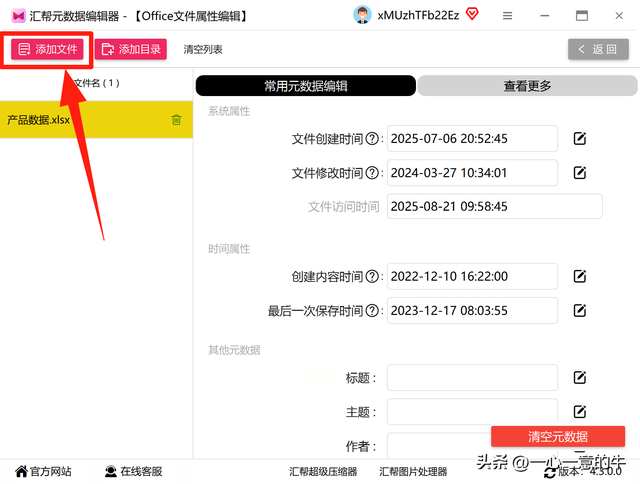Viewport: 640px width, 484px height.
Task: Show help for 文件修改时间
Action: (x=372, y=173)
